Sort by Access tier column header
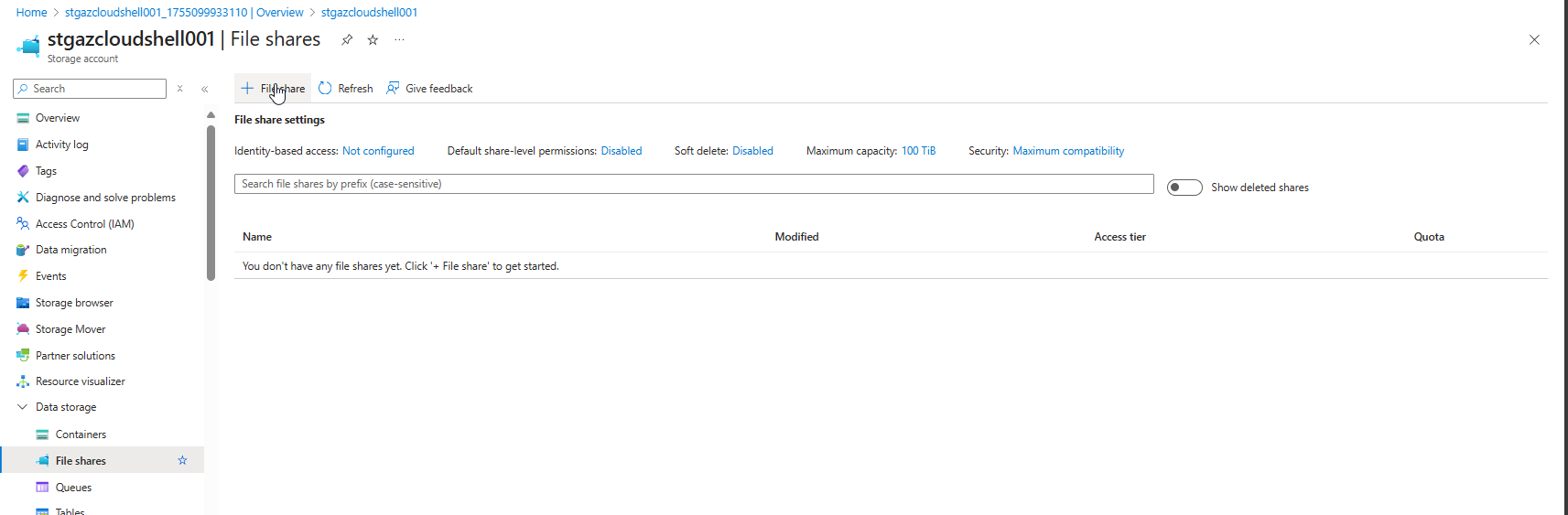 pyautogui.click(x=1119, y=237)
